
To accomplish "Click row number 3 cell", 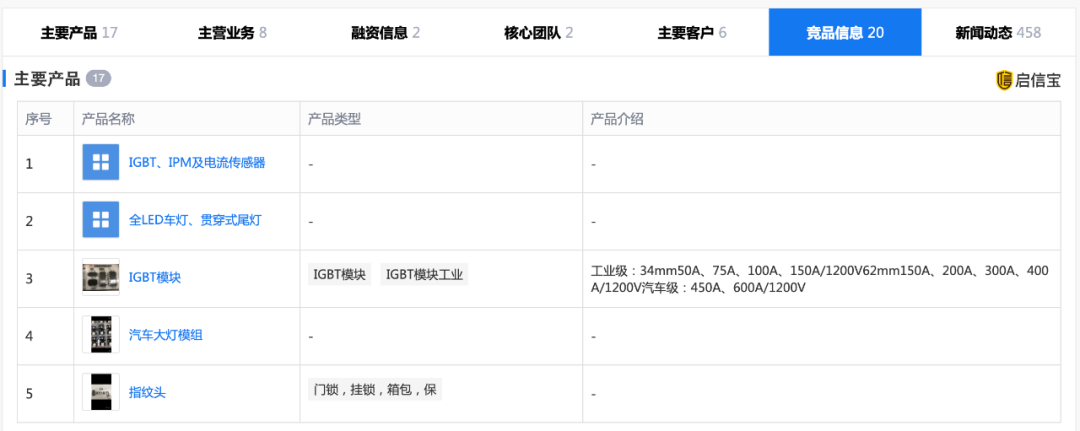I will point(45,279).
